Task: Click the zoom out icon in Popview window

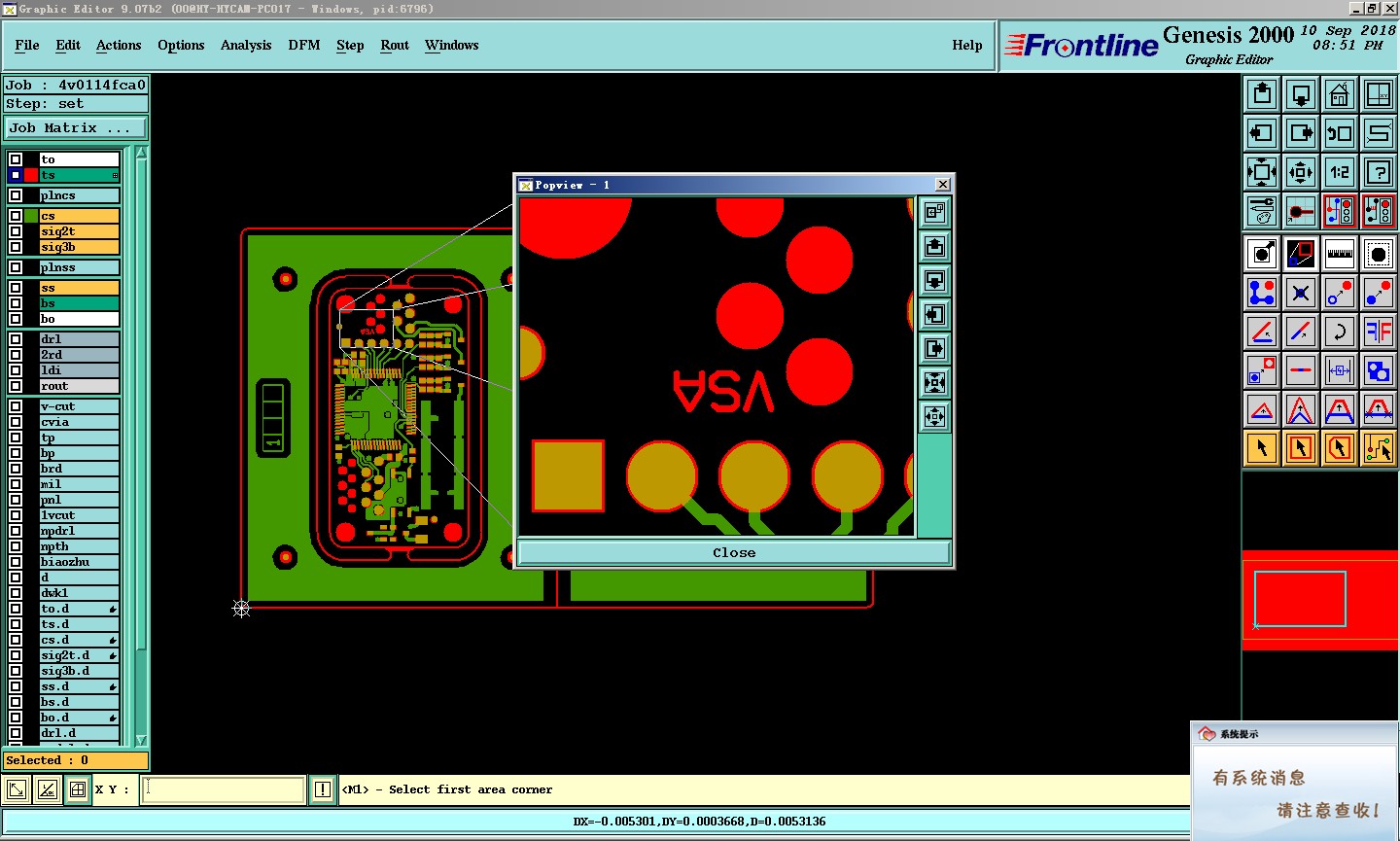Action: [934, 383]
